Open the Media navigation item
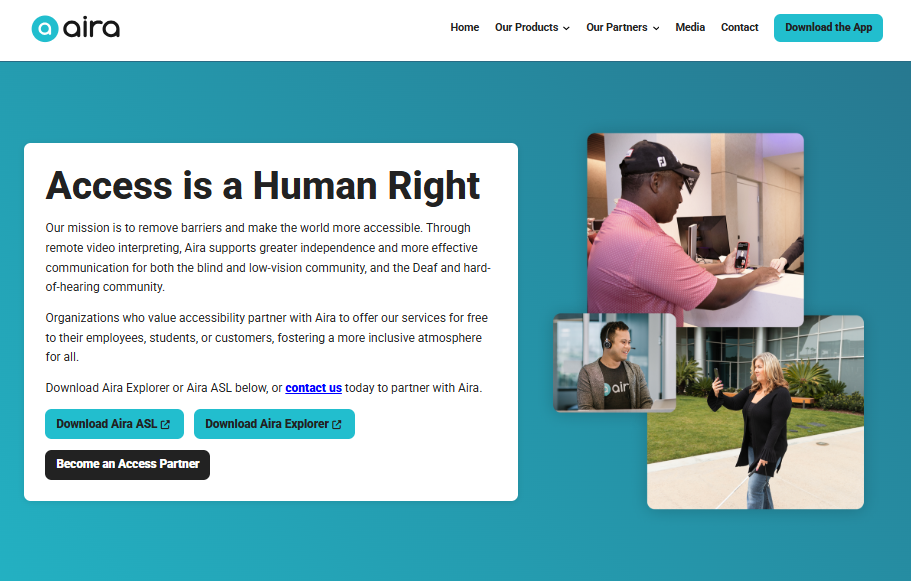 (690, 27)
